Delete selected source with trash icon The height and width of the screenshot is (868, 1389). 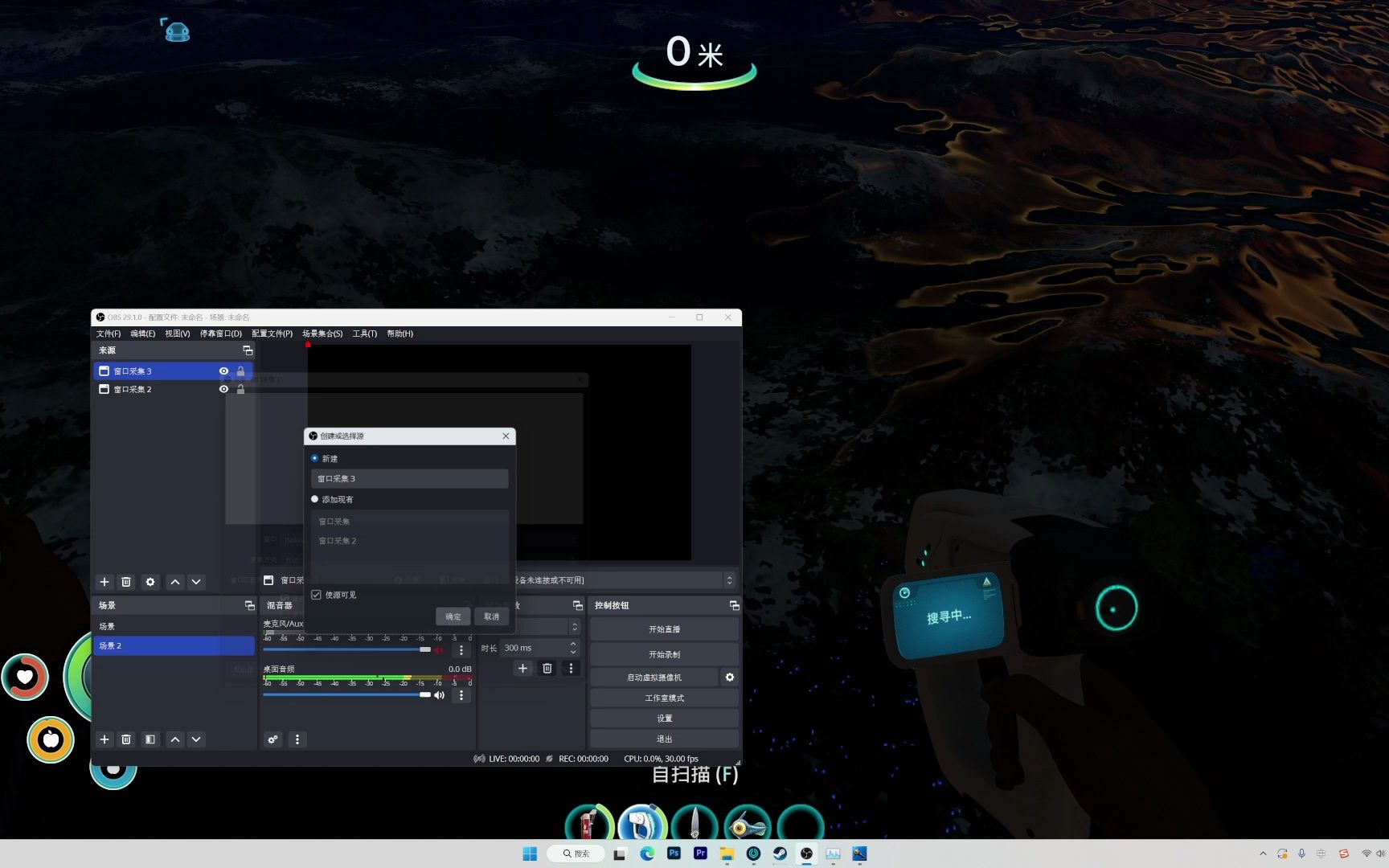click(126, 582)
